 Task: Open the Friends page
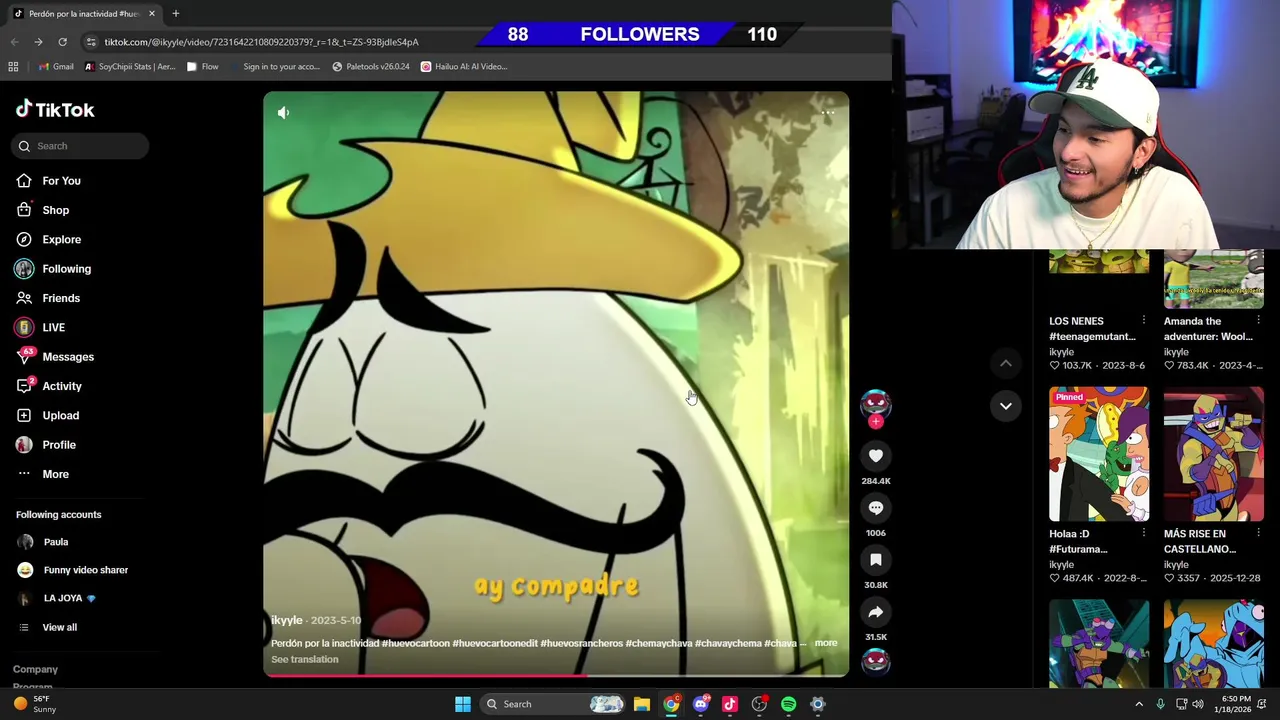coord(61,298)
